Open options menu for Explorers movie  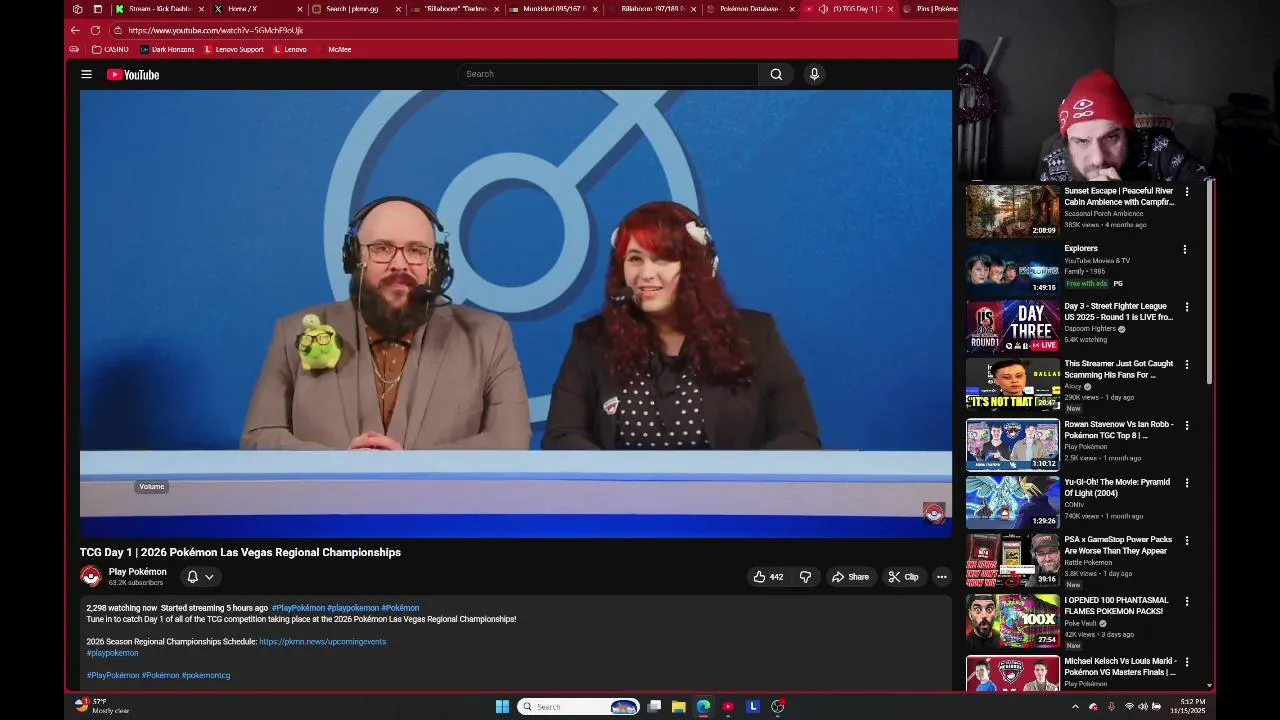pyautogui.click(x=1185, y=249)
